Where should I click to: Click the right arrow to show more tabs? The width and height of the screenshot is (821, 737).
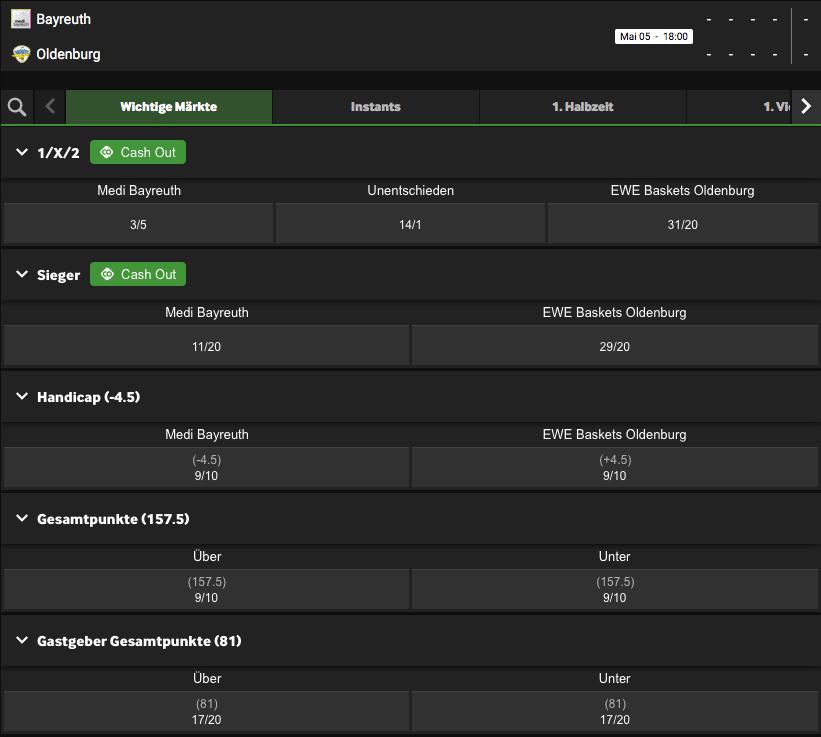(x=806, y=107)
